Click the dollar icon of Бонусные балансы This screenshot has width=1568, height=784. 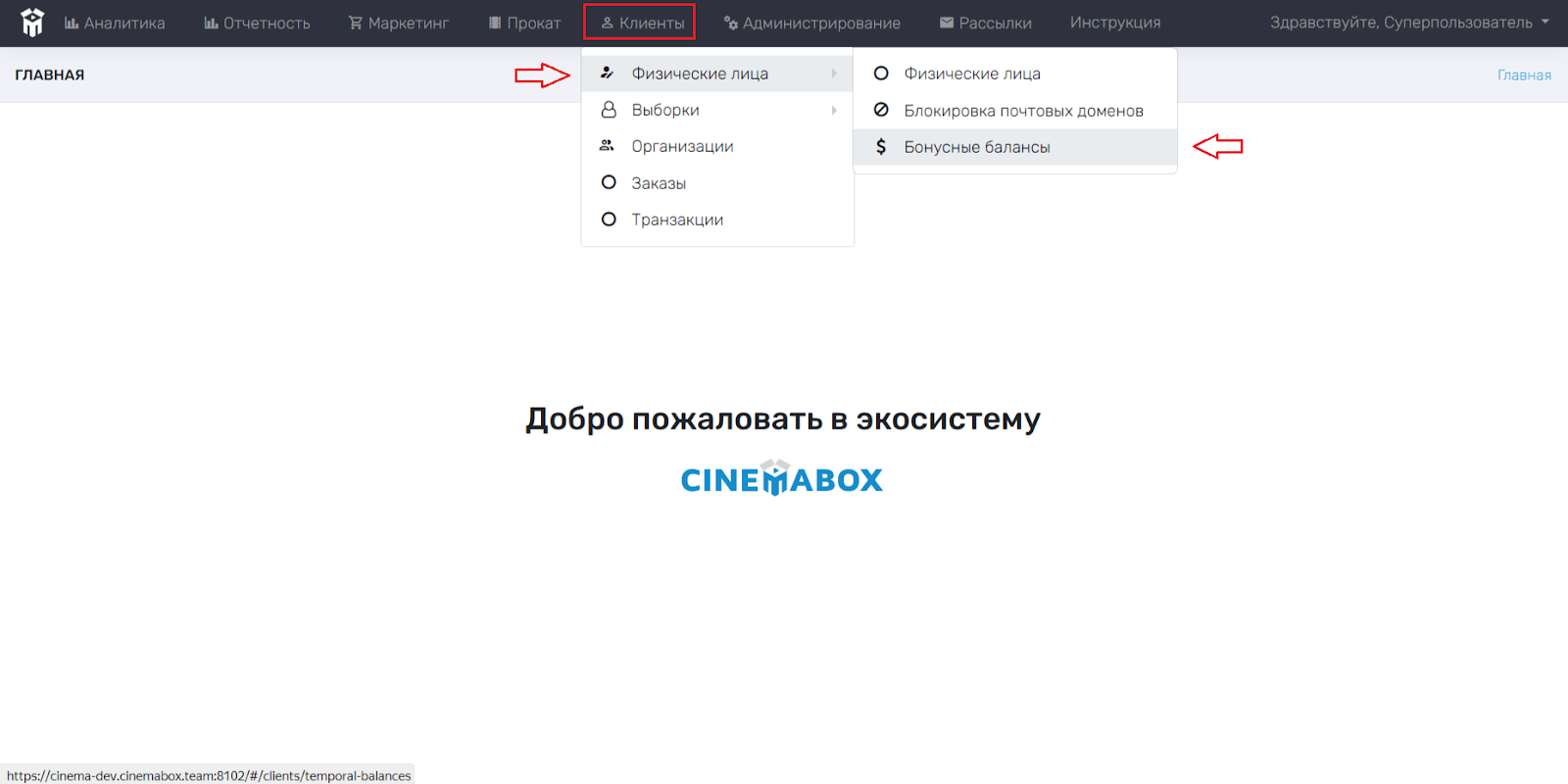[881, 147]
